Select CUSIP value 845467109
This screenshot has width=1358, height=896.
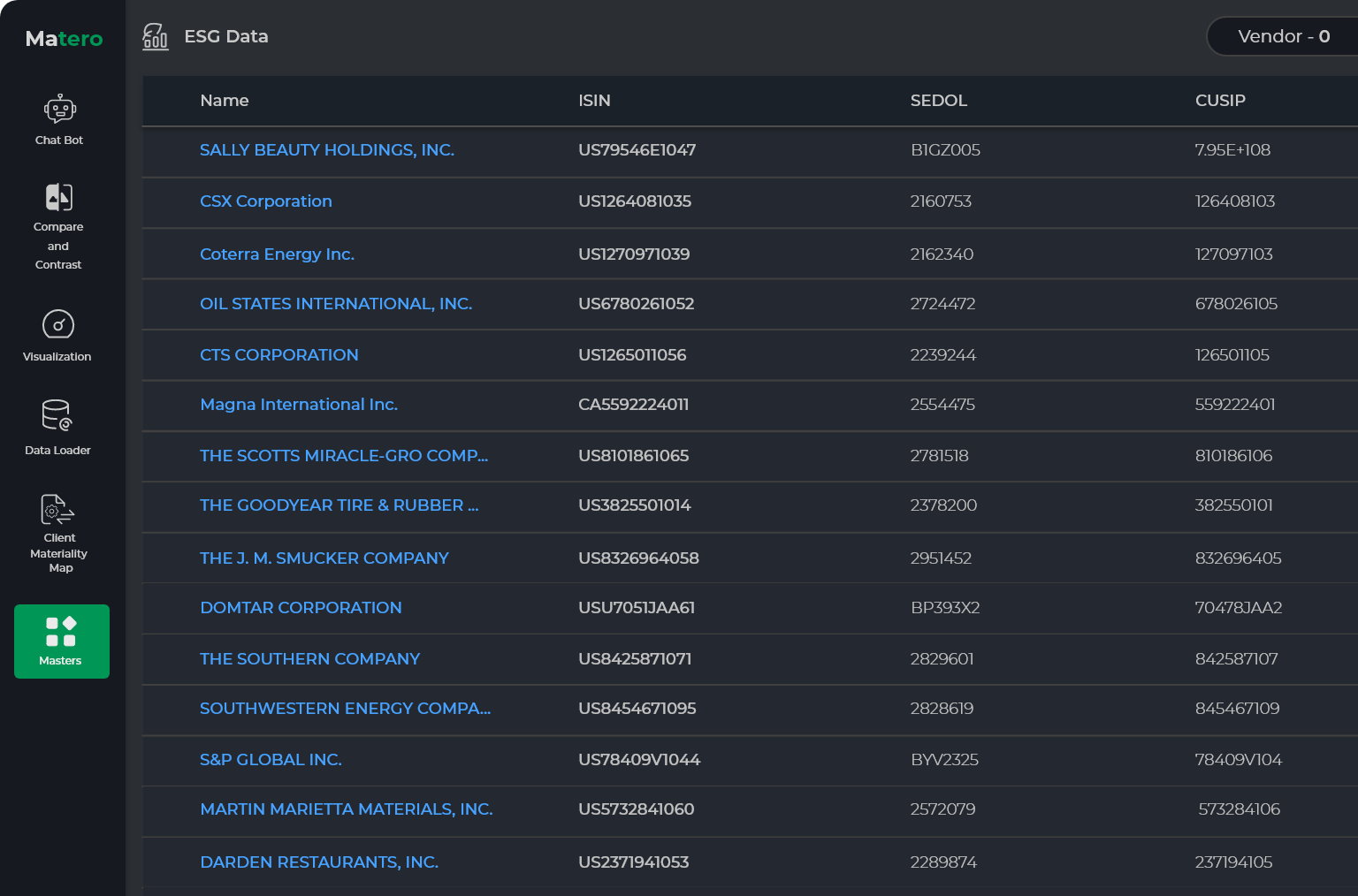point(1237,709)
